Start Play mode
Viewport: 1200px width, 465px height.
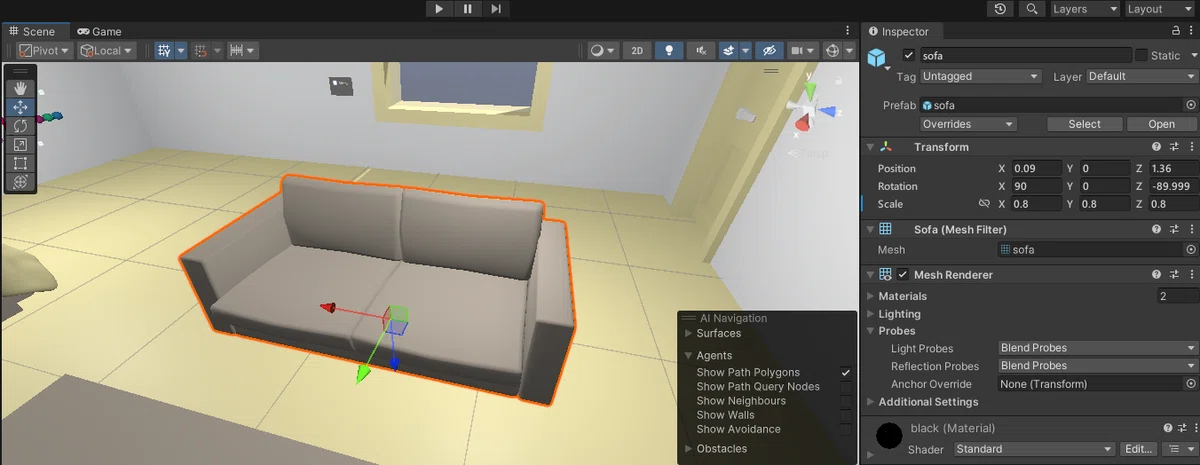[439, 9]
